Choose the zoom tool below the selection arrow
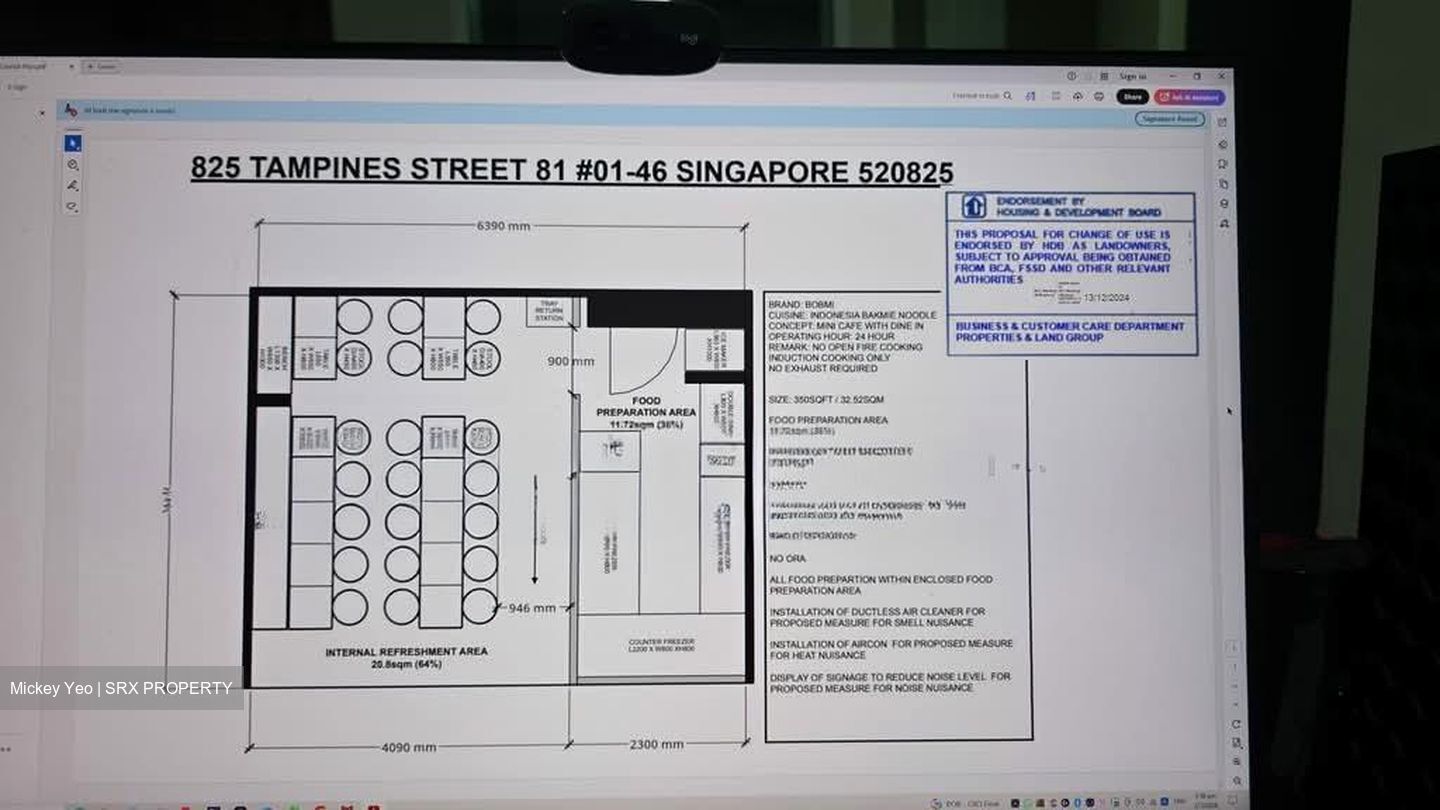The image size is (1440, 810). pyautogui.click(x=73, y=165)
